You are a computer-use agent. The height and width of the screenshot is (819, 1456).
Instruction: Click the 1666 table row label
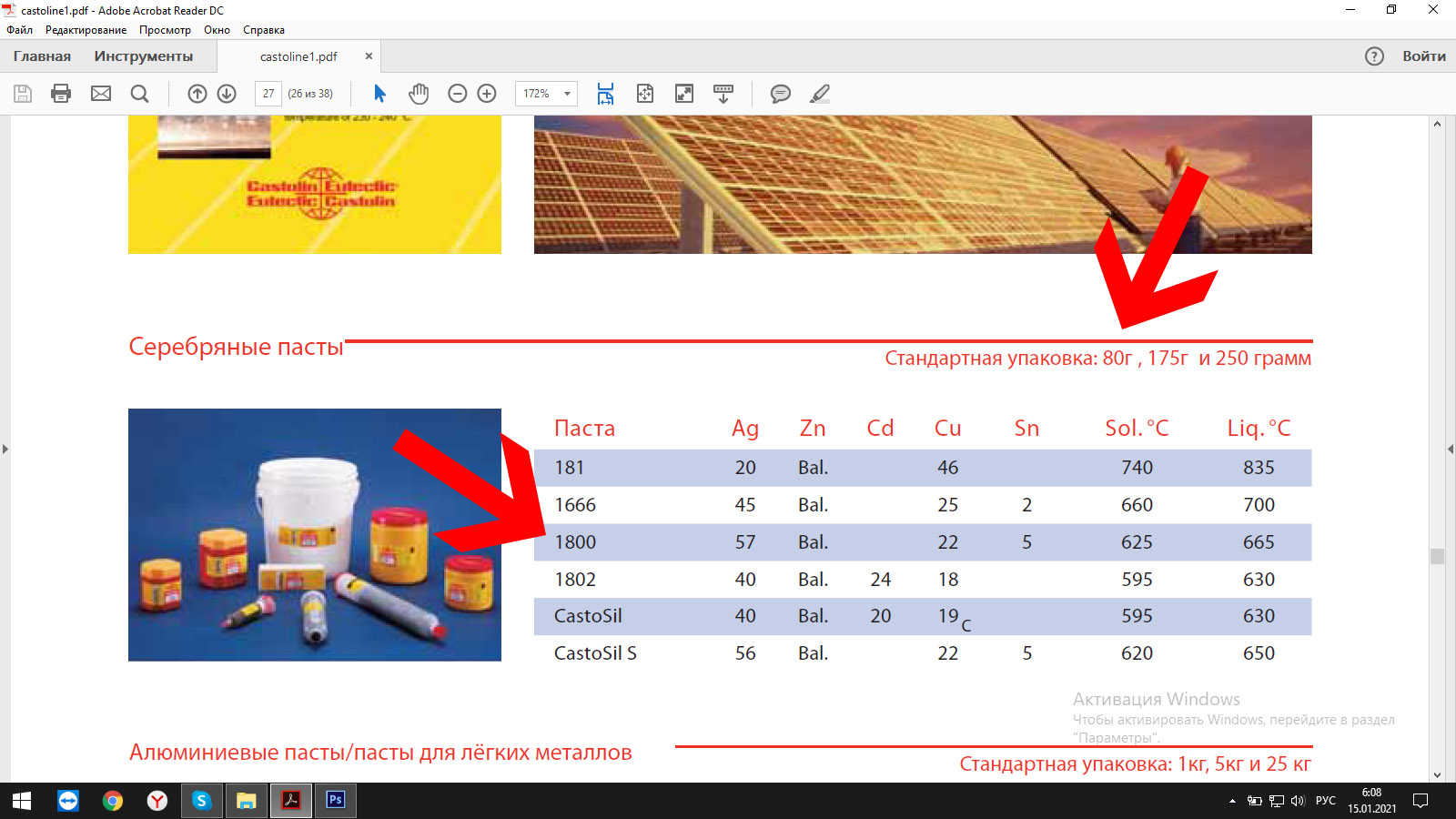[575, 505]
